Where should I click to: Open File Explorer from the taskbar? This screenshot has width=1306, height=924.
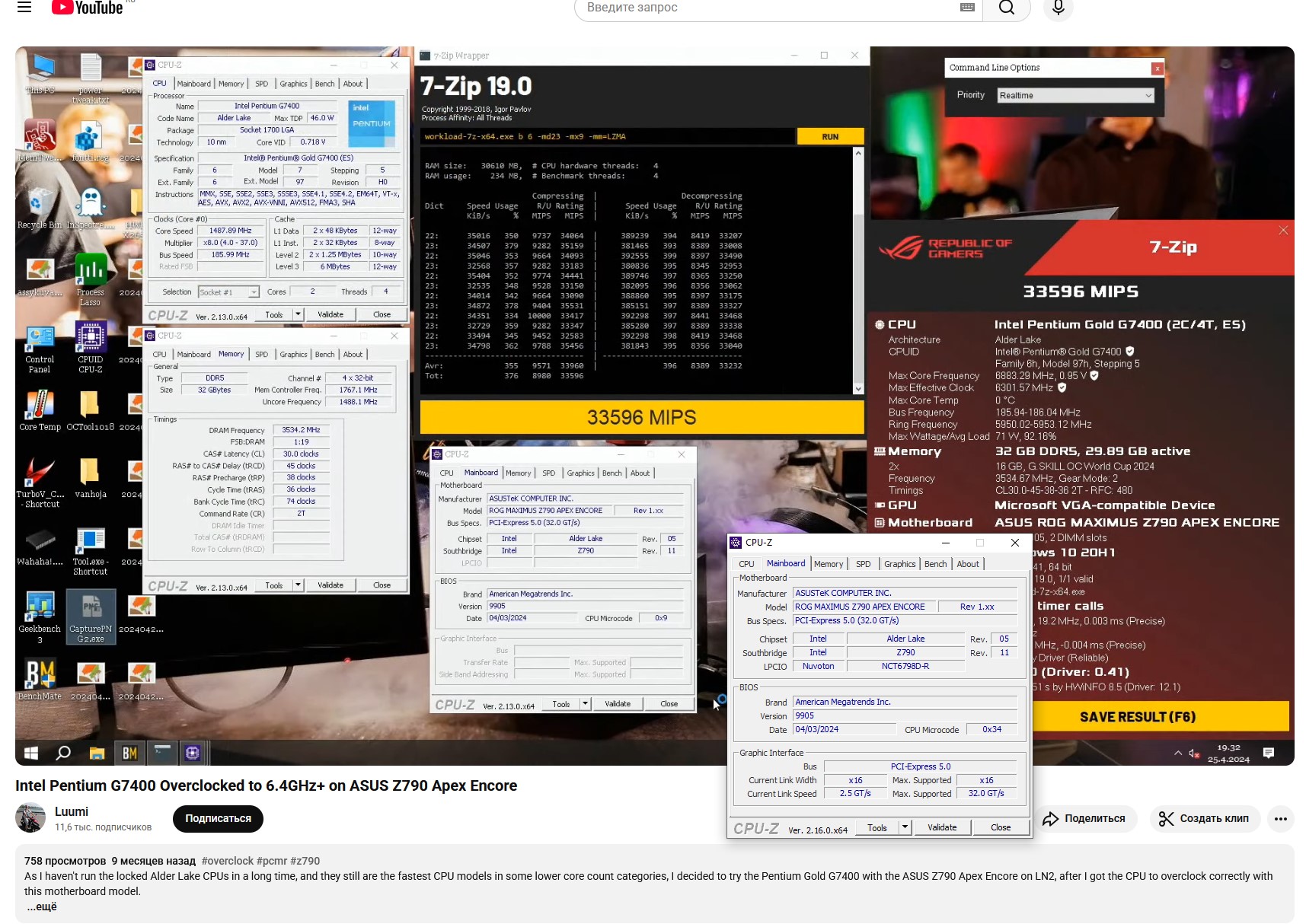pyautogui.click(x=97, y=753)
